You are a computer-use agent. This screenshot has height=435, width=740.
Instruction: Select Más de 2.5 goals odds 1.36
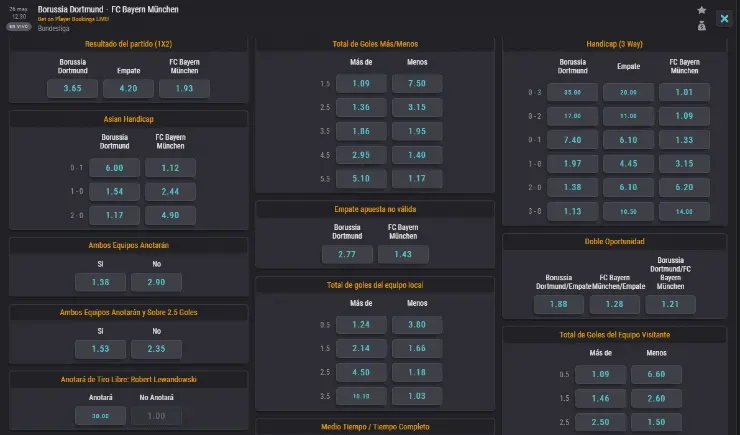click(x=361, y=107)
